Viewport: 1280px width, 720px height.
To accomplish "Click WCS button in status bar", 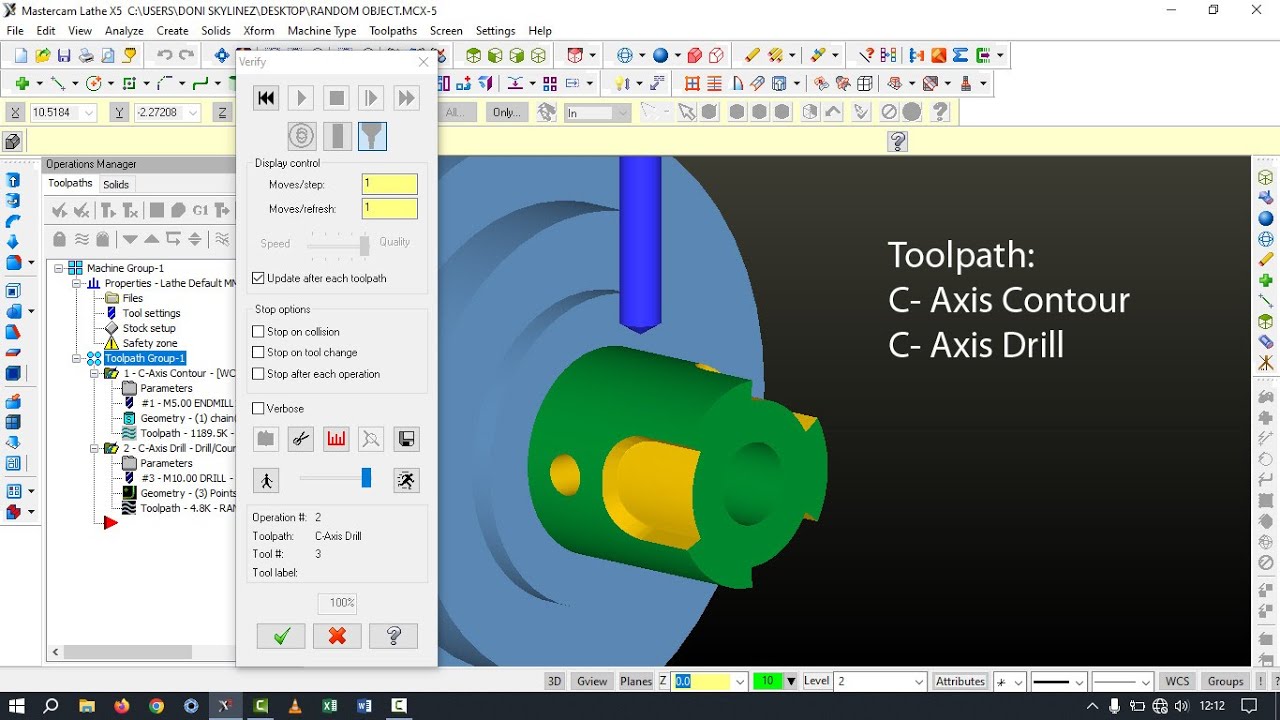I will click(1177, 681).
